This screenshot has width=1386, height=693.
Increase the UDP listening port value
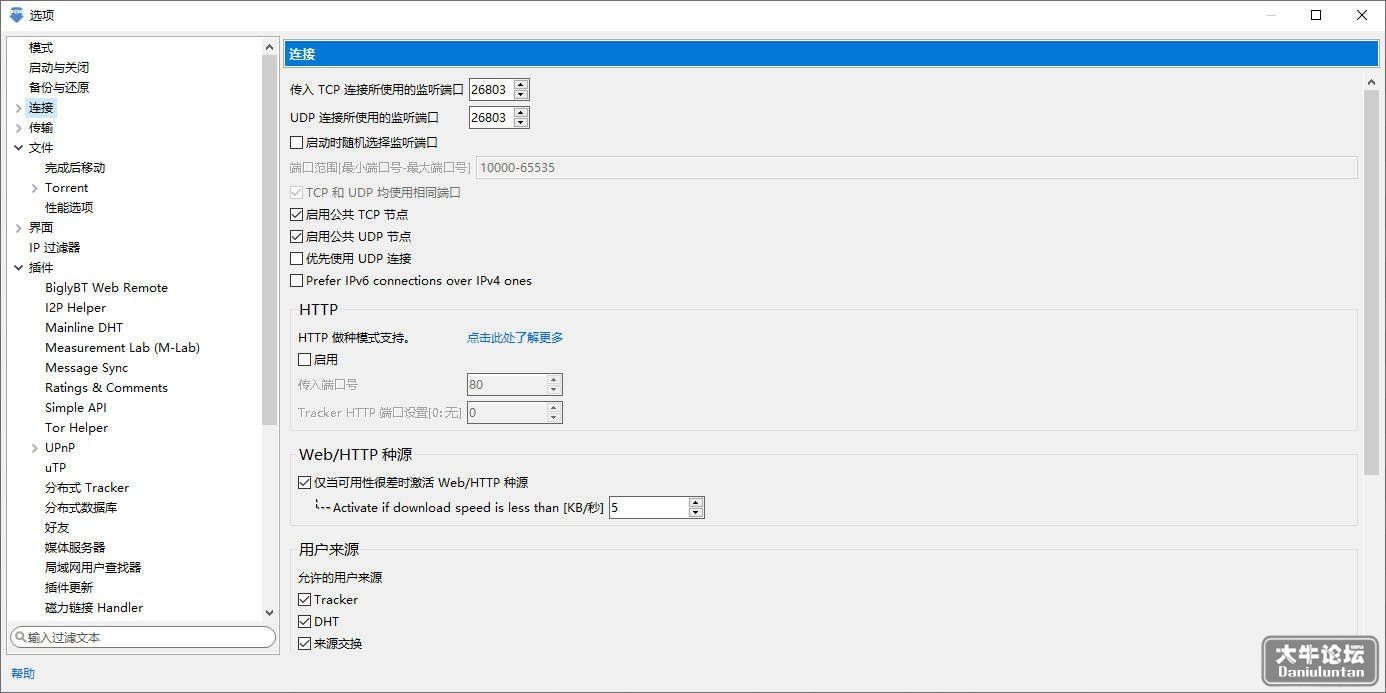(521, 113)
